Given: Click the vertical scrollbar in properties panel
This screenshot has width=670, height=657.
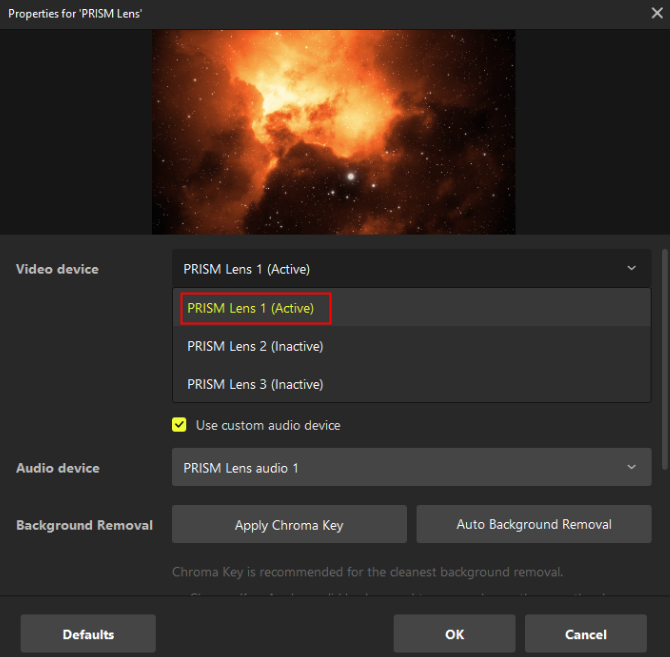Looking at the screenshot, I should tap(664, 350).
